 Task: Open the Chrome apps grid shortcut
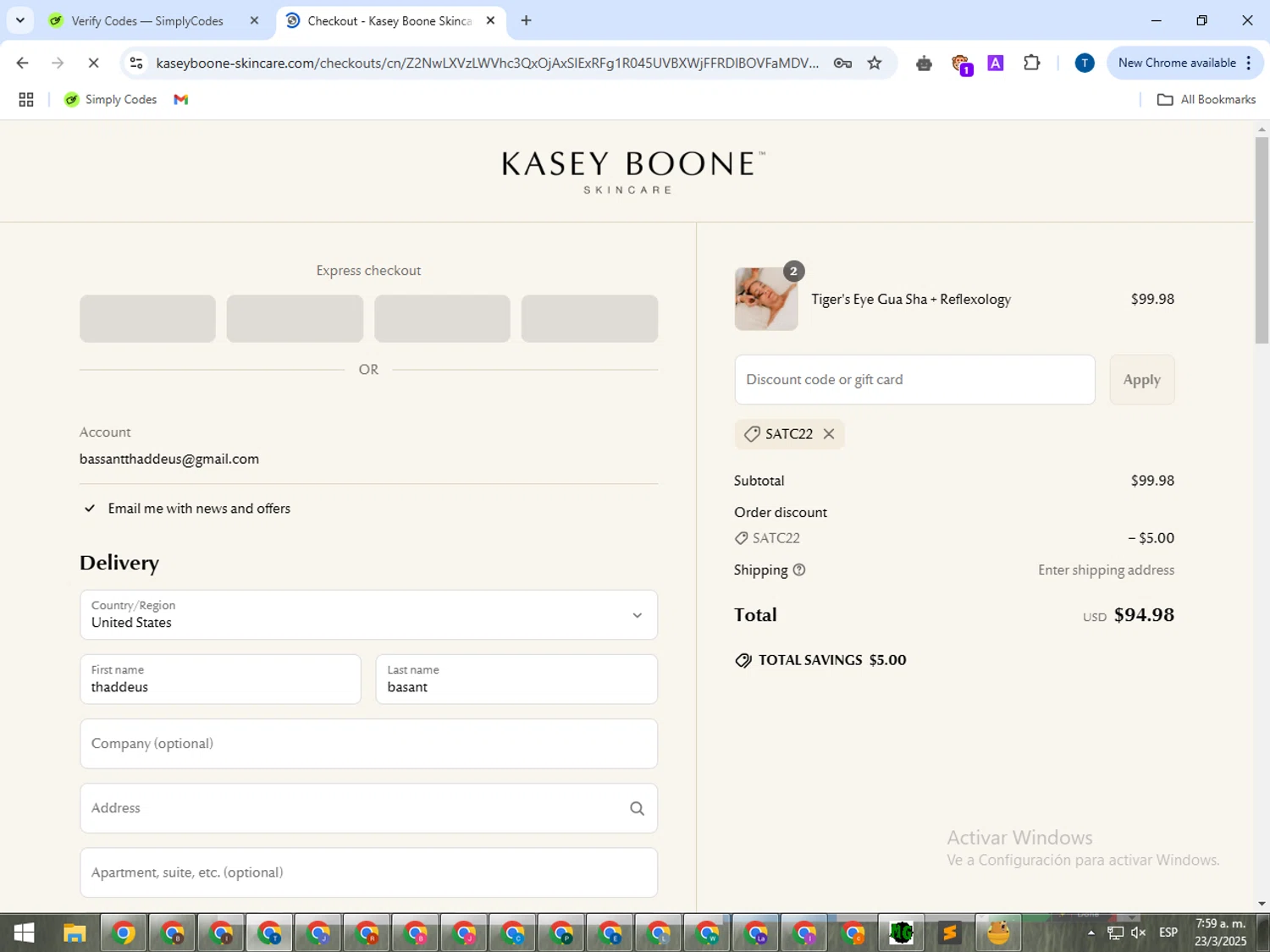point(26,100)
